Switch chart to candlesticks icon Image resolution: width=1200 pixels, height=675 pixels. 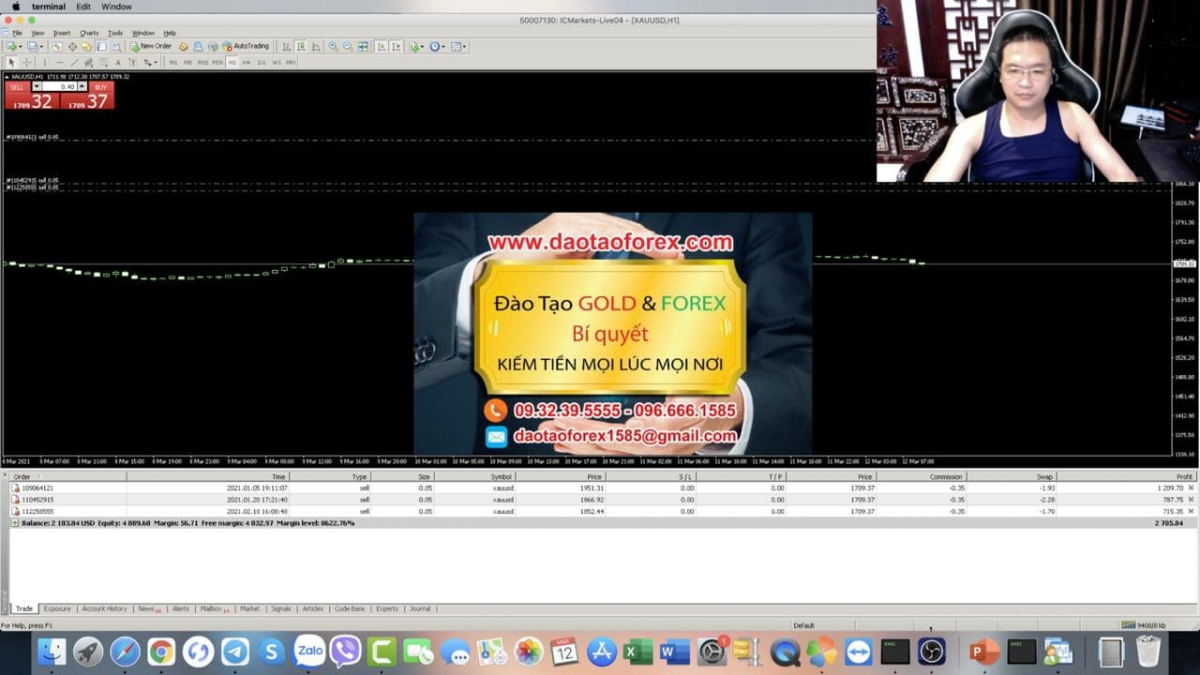300,46
